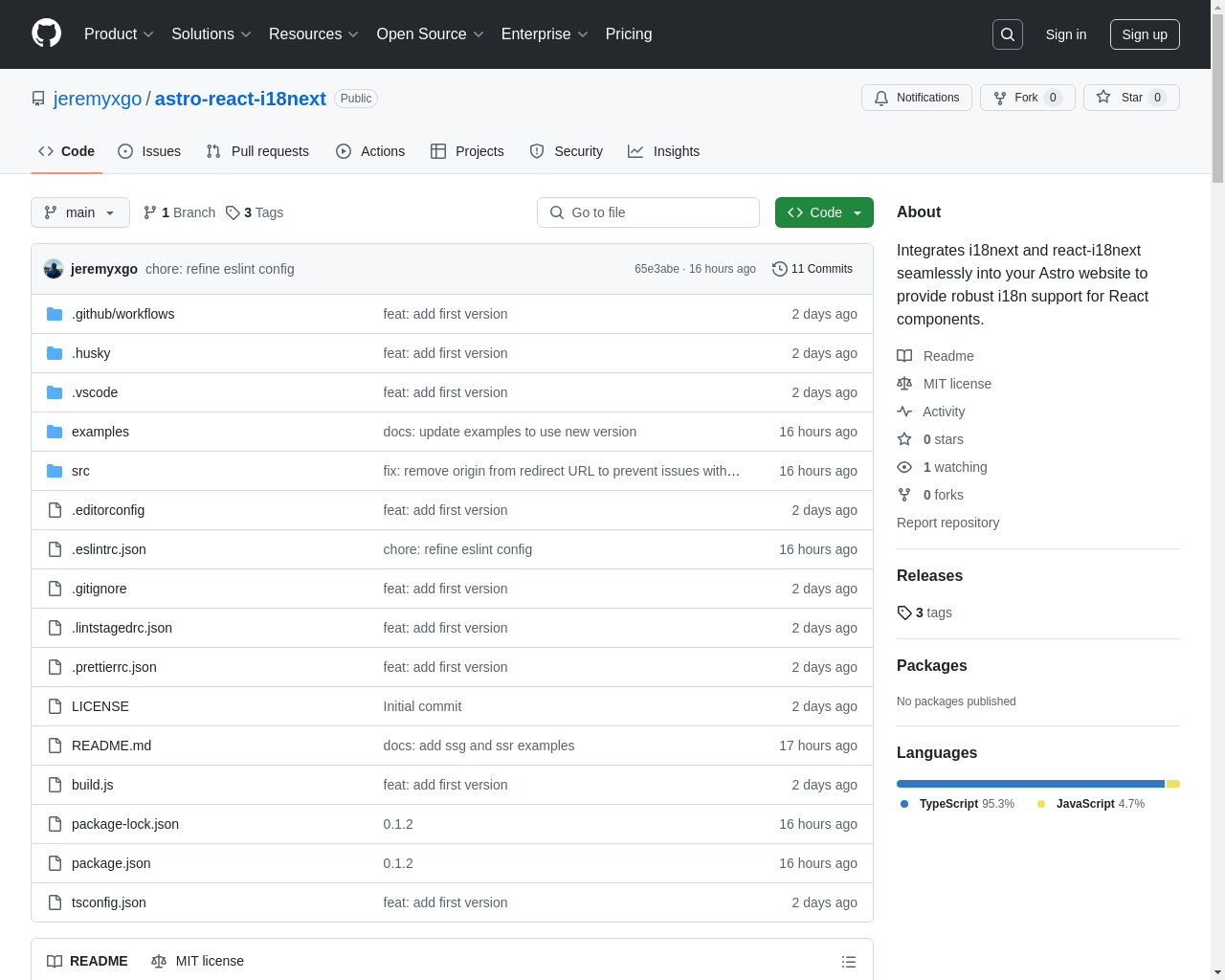1225x980 pixels.
Task: Open the .eslintrc.json file
Action: (x=109, y=549)
